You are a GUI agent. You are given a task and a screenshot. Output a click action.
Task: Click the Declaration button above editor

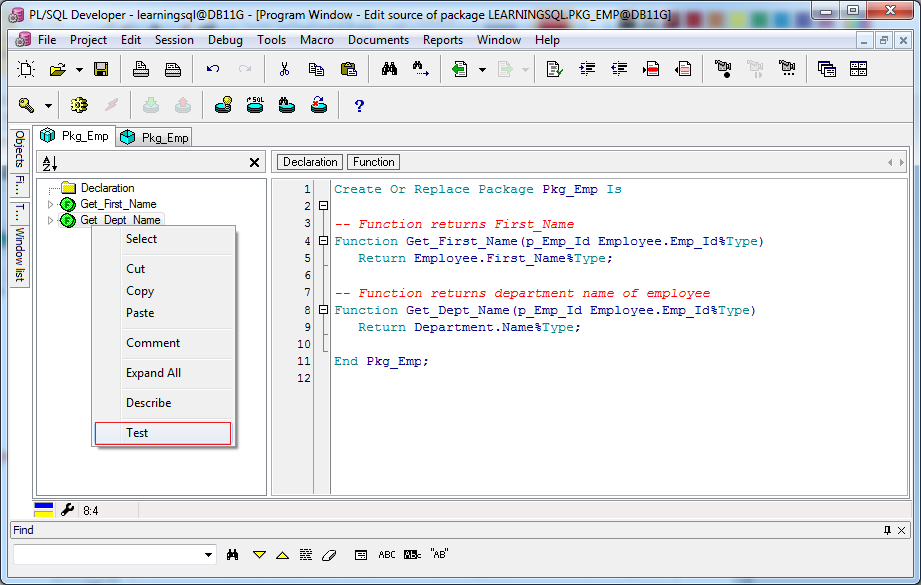[x=310, y=162]
